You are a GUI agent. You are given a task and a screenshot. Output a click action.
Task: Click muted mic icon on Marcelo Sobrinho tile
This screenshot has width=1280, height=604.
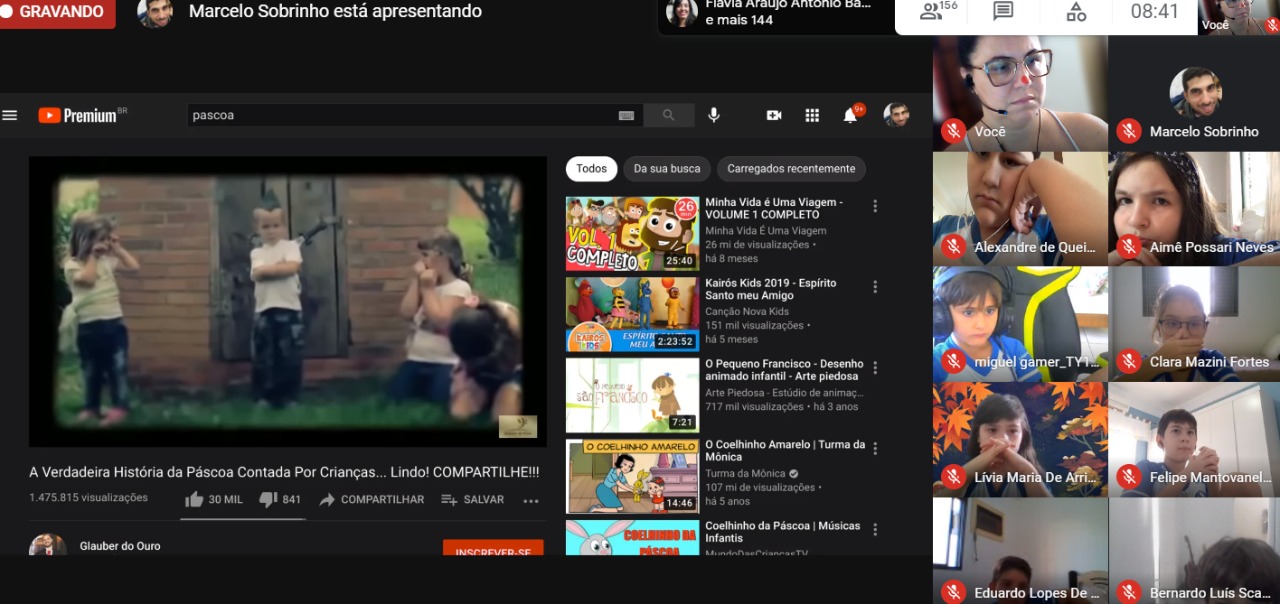point(1129,131)
